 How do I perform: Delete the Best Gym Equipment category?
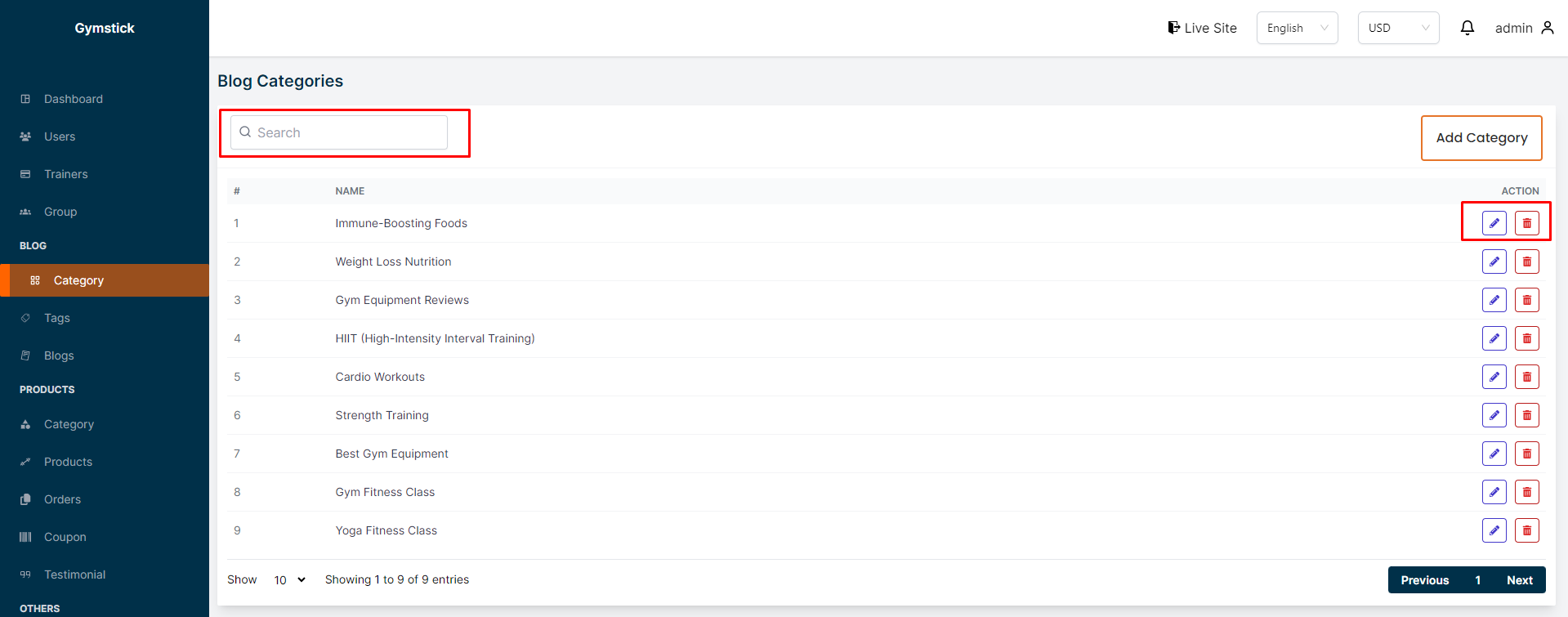coord(1526,454)
